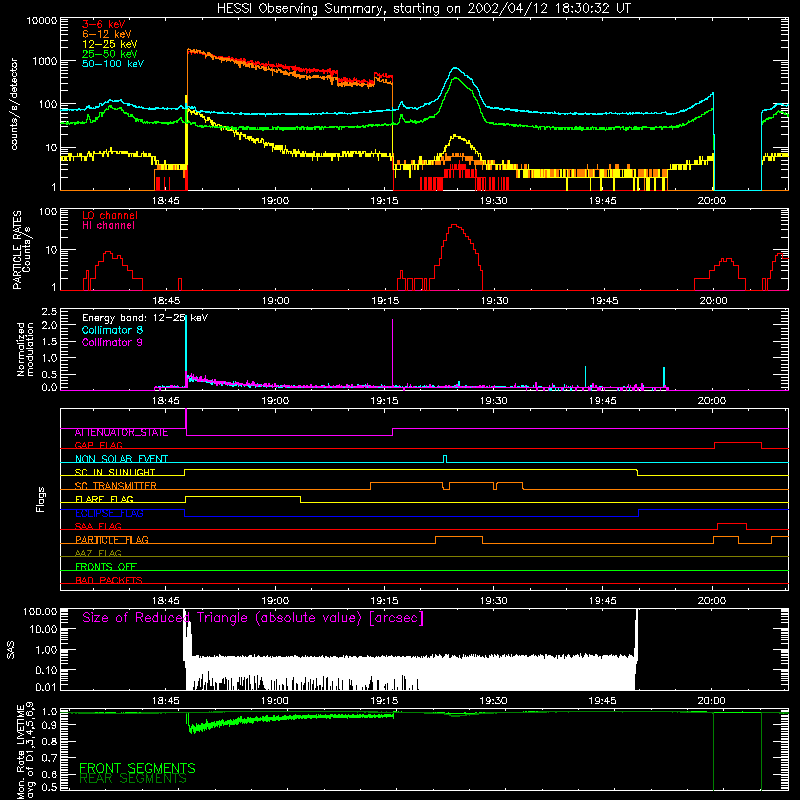Viewport: 800px width, 800px height.
Task: Select the red 3-6 keV legend label
Action: (x=104, y=24)
